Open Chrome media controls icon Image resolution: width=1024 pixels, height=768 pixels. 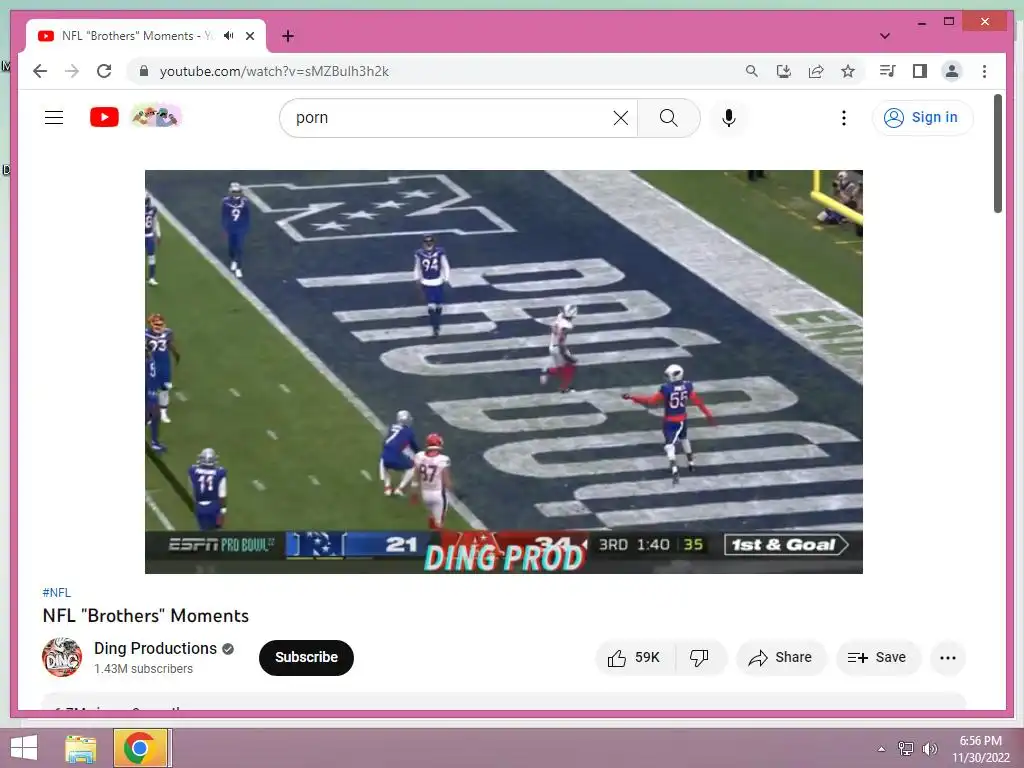(x=888, y=71)
